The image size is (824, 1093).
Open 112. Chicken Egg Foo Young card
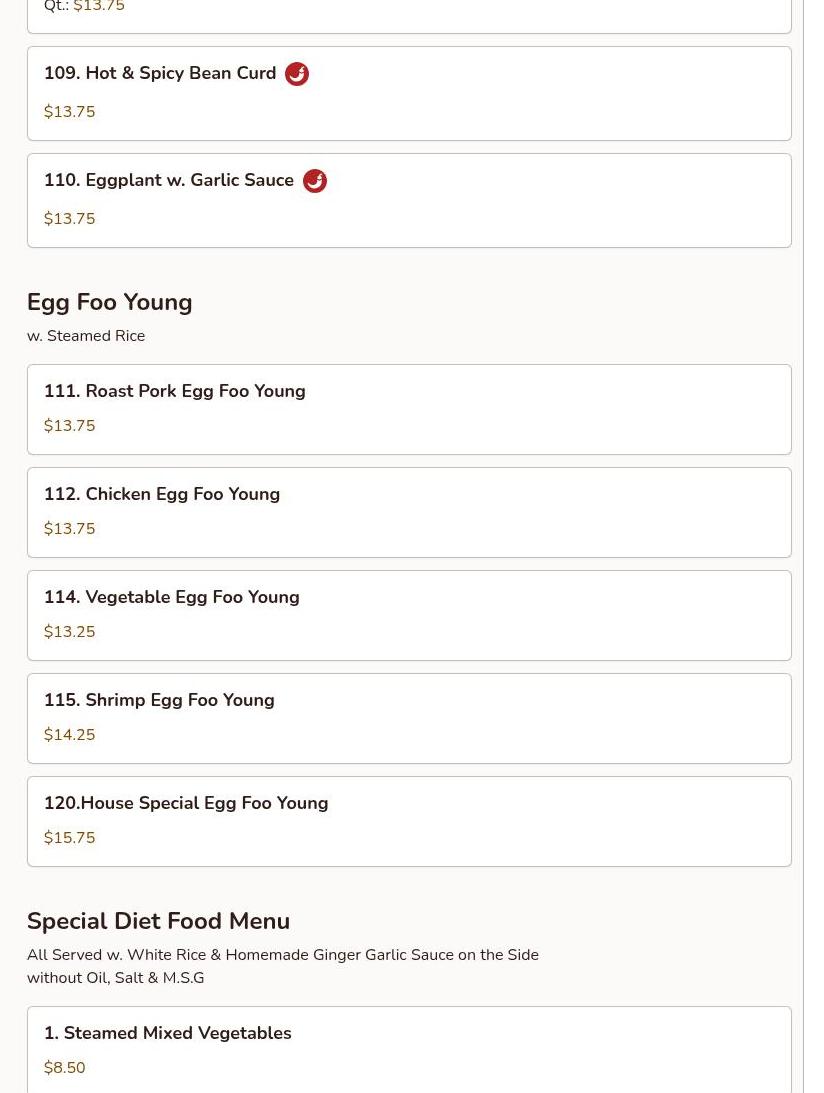pyautogui.click(x=409, y=512)
